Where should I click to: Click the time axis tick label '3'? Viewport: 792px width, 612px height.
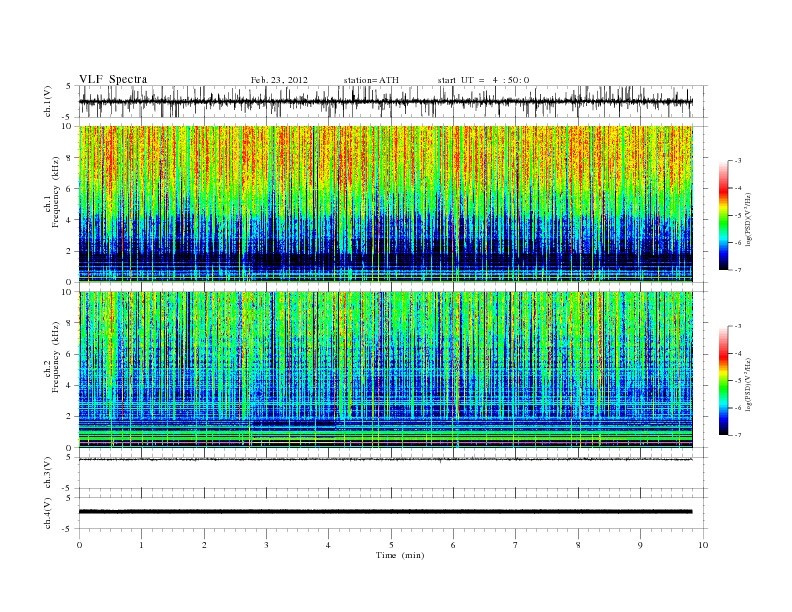pyautogui.click(x=266, y=545)
